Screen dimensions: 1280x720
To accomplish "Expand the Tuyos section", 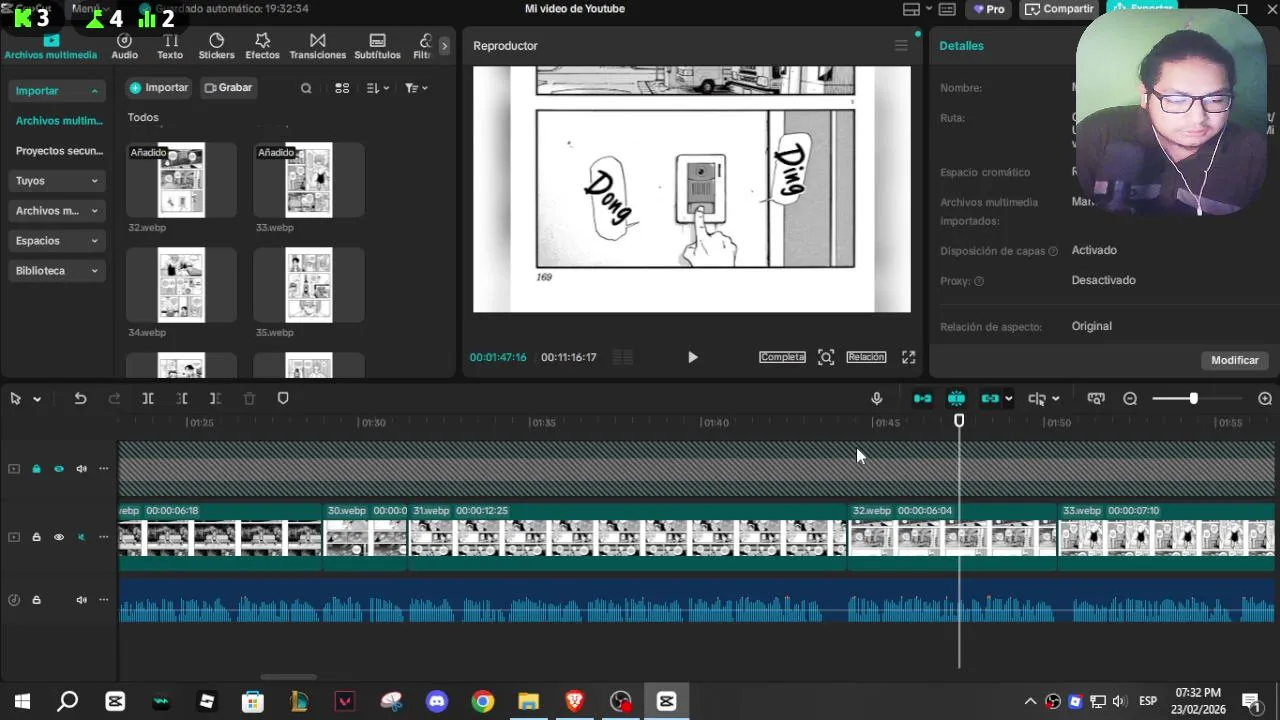I will point(58,181).
